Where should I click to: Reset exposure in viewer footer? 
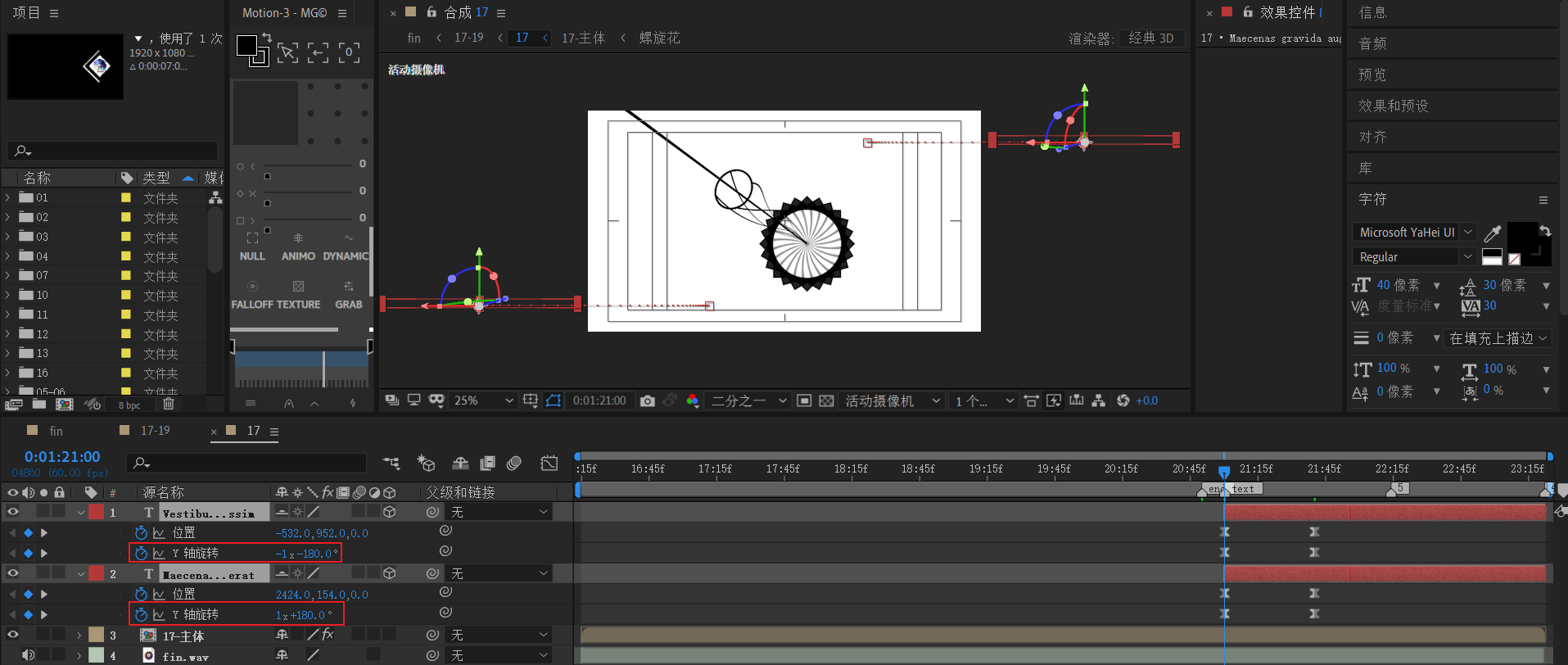tap(1123, 400)
